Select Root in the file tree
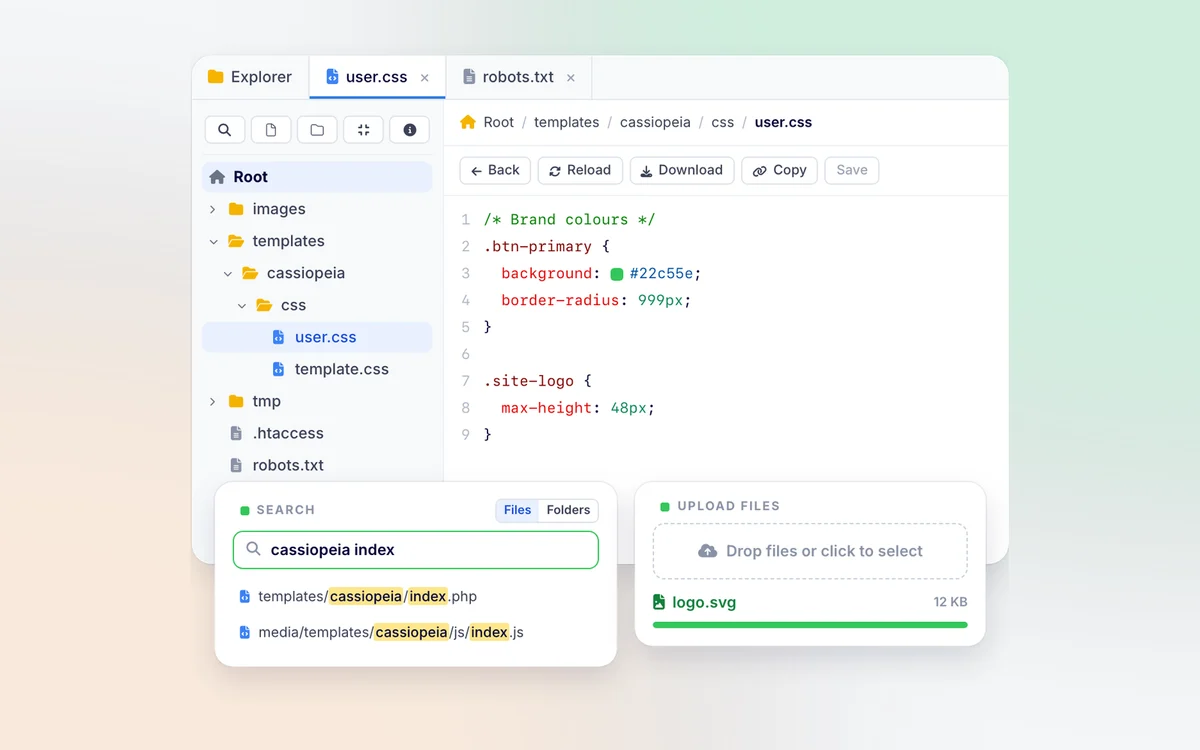The image size is (1200, 750). (317, 177)
